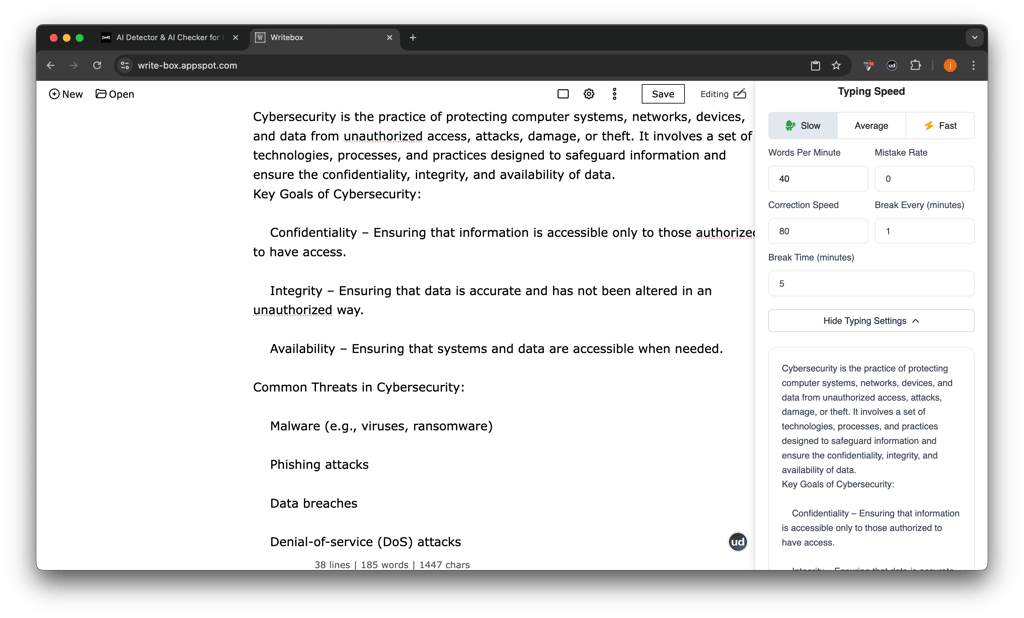Image resolution: width=1024 pixels, height=618 pixels.
Task: Open Writebox settings gear
Action: coord(589,94)
